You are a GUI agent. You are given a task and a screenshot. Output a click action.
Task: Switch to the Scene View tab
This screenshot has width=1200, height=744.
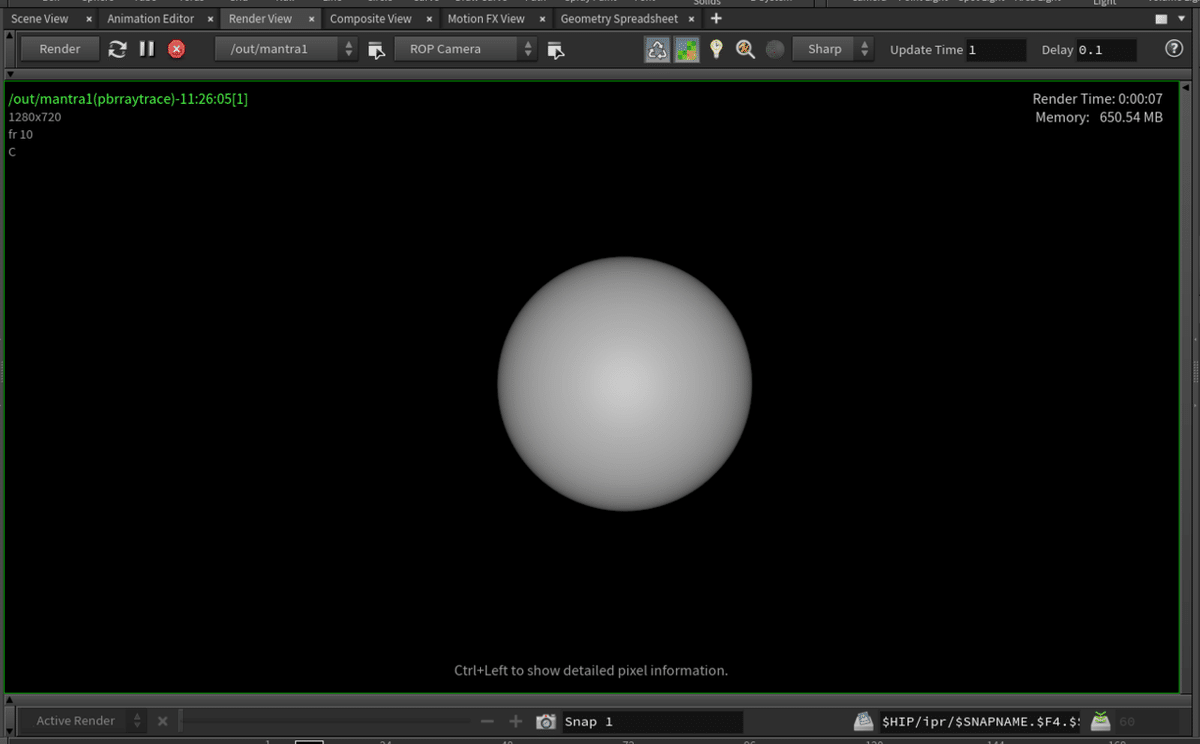tap(40, 18)
